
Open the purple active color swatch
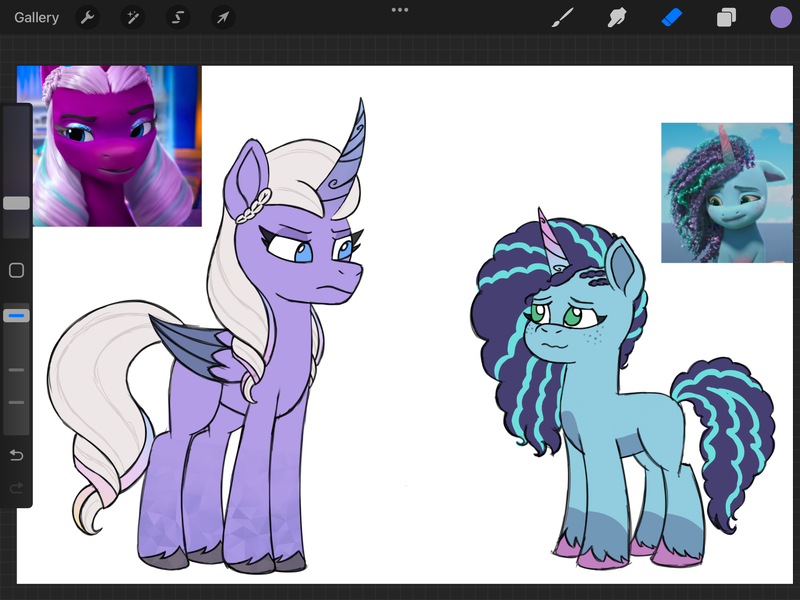781,17
